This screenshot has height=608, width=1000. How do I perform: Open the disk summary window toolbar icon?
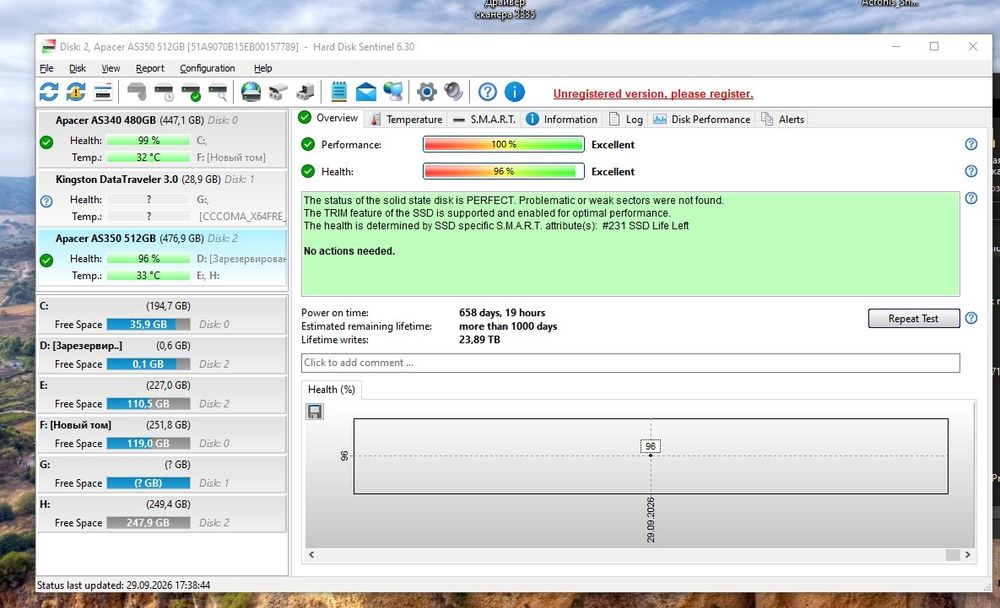pyautogui.click(x=103, y=92)
